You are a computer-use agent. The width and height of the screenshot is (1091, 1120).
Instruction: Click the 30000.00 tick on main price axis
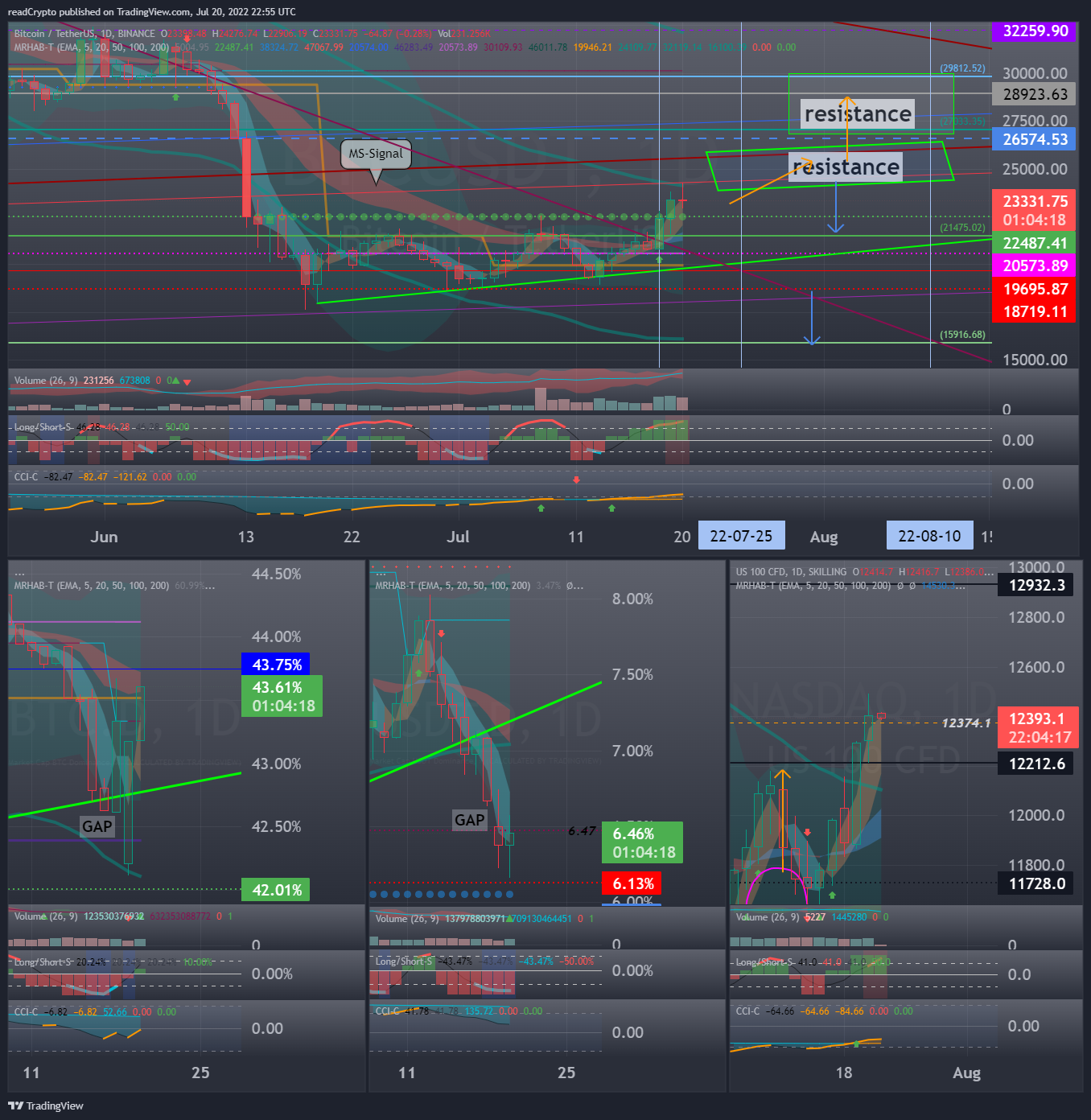1035,73
